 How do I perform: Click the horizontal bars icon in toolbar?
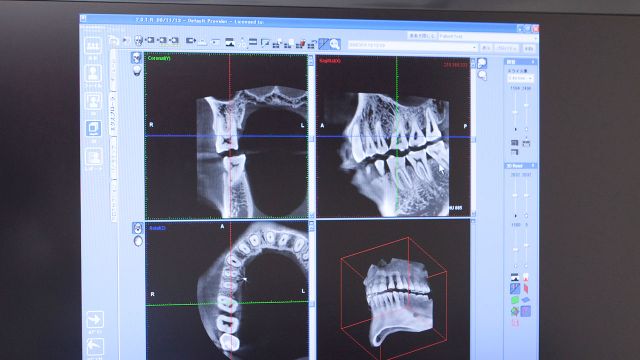pos(253,42)
